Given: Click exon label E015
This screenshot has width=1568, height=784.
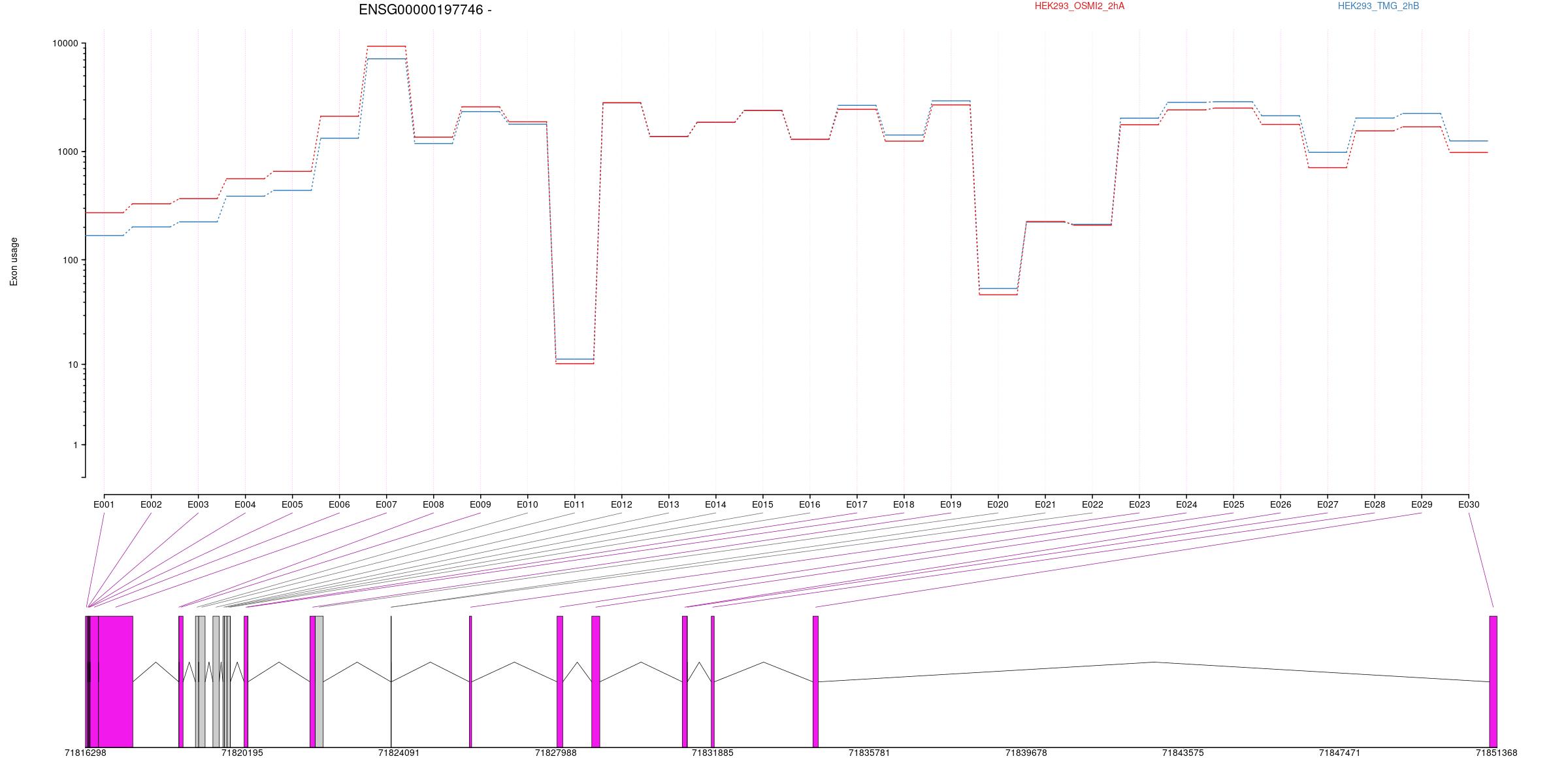Looking at the screenshot, I should (762, 504).
